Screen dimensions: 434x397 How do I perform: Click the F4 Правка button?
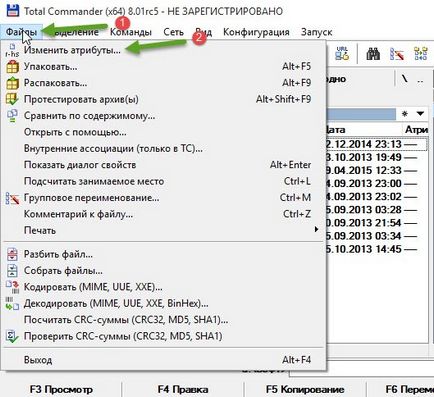click(x=183, y=389)
